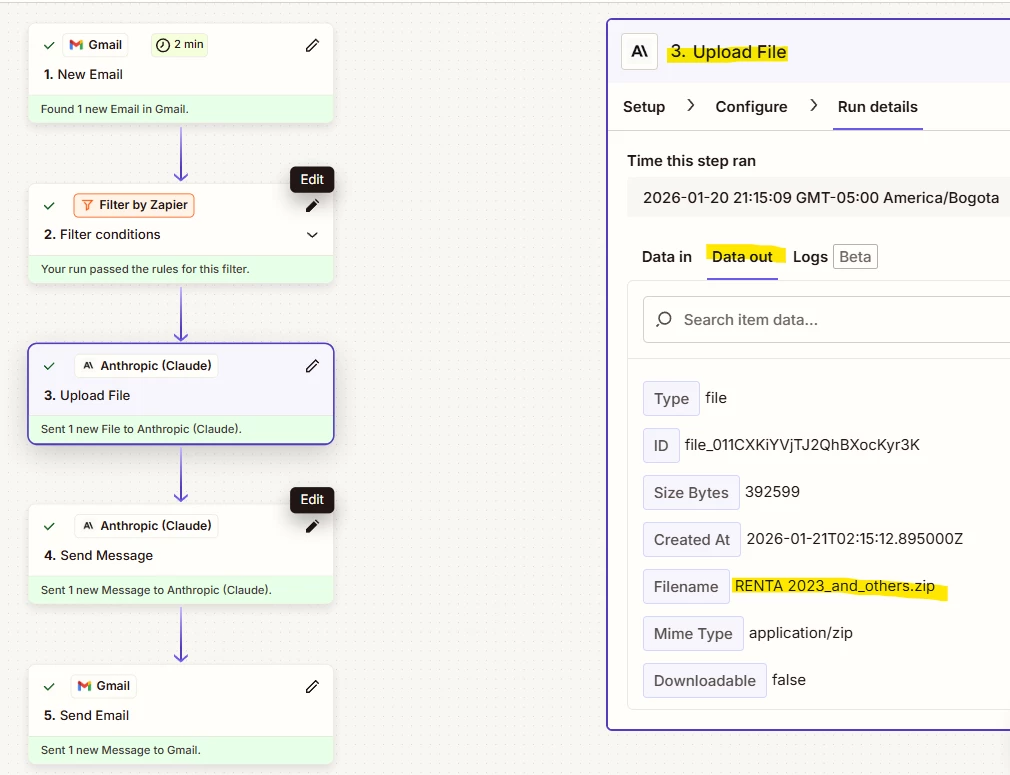Click the file ID value file_011CXKiYVjTJ2QhBXocKyr3K

pyautogui.click(x=802, y=445)
